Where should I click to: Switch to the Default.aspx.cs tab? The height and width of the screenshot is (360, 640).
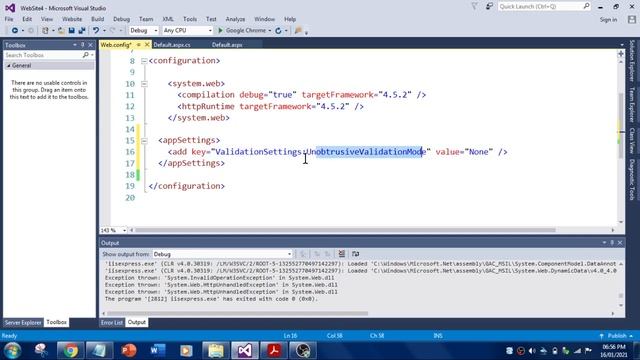(x=172, y=45)
